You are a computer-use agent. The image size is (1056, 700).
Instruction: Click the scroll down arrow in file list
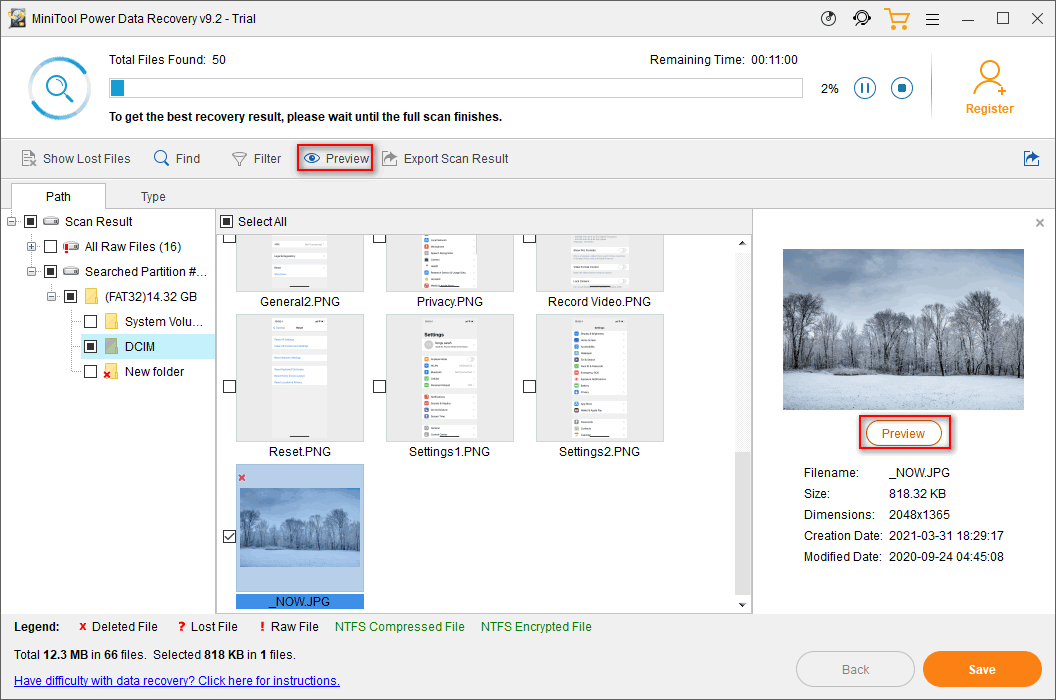click(x=742, y=604)
